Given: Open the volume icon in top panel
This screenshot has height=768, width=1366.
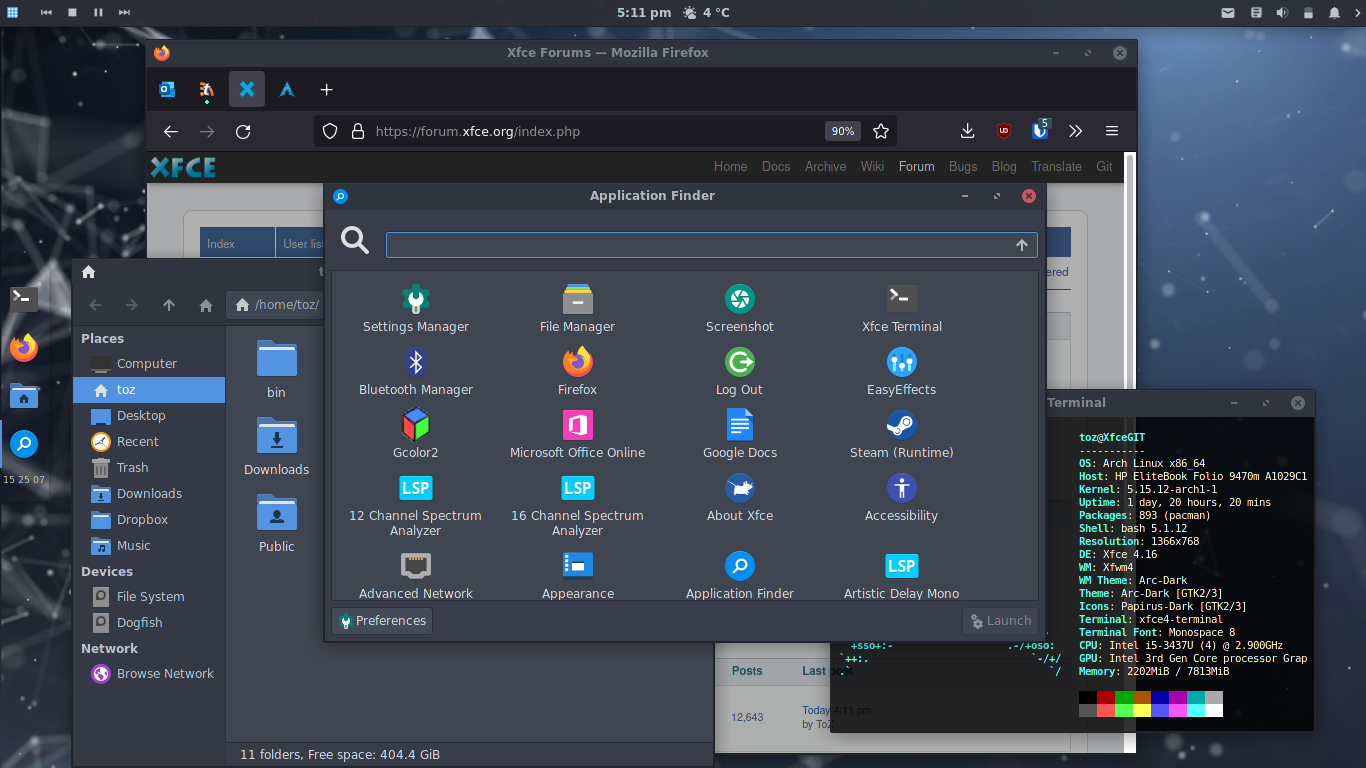Looking at the screenshot, I should coord(1282,13).
